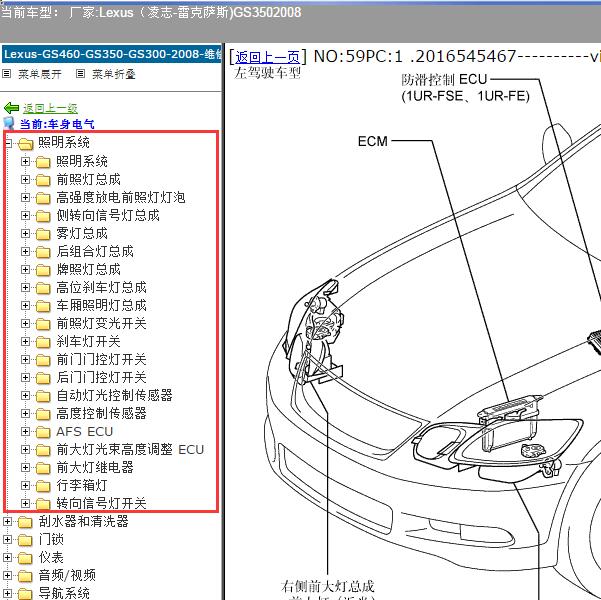The image size is (601, 600).
Task: Select the 前门门控灯开关 tree label
Action: coord(101,360)
